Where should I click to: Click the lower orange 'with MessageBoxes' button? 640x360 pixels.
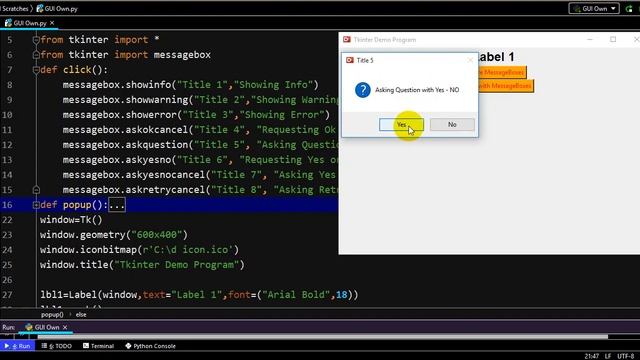click(505, 86)
